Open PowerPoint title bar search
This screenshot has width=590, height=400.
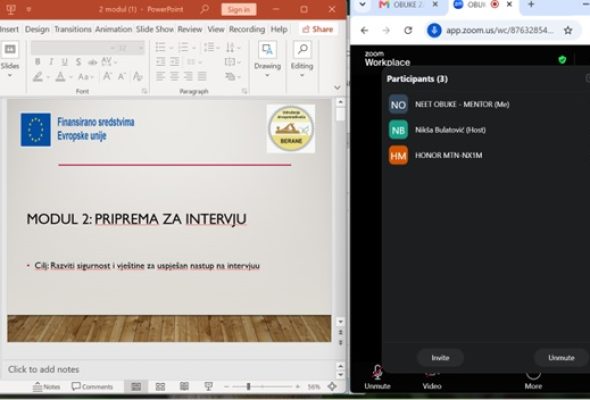[205, 9]
